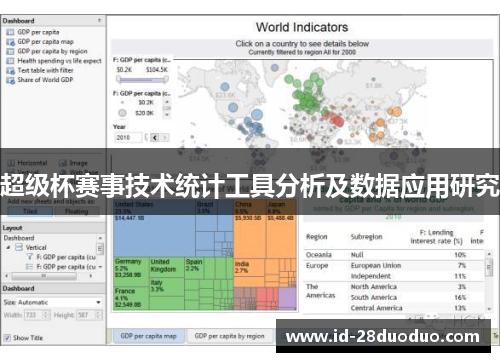Click Layout tree scroll up arrow
500x362 pixels.
pos(100,238)
